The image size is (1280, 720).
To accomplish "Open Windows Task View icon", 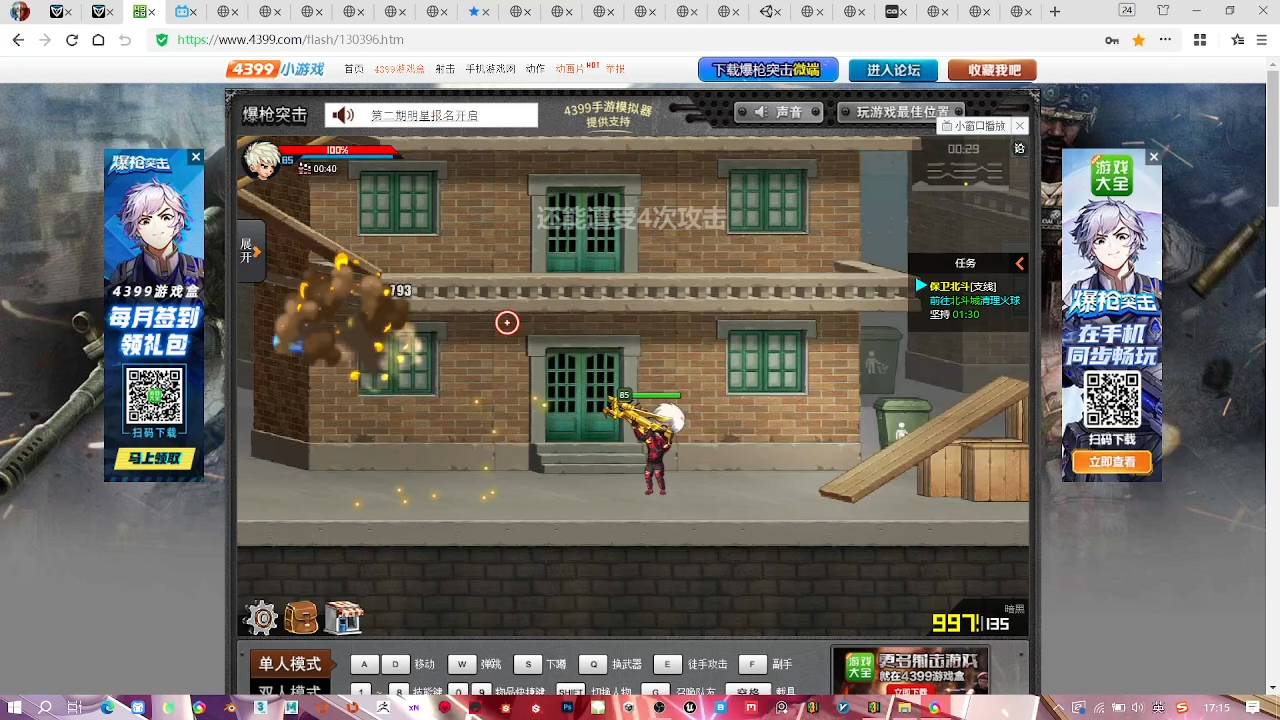I will point(75,707).
